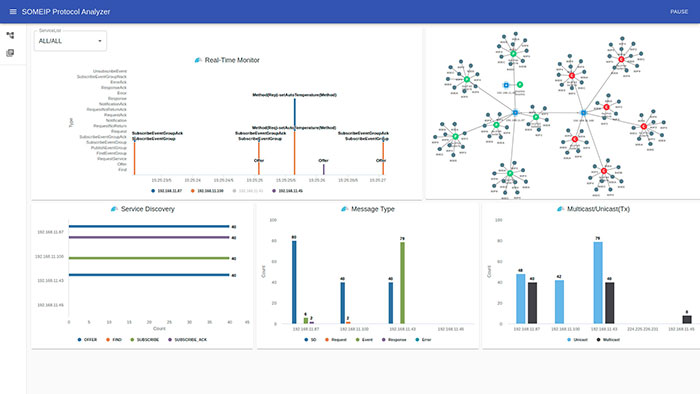700x394 pixels.
Task: Toggle 192.168.11.45 series in Real-Time Monitor legend
Action: (x=288, y=191)
